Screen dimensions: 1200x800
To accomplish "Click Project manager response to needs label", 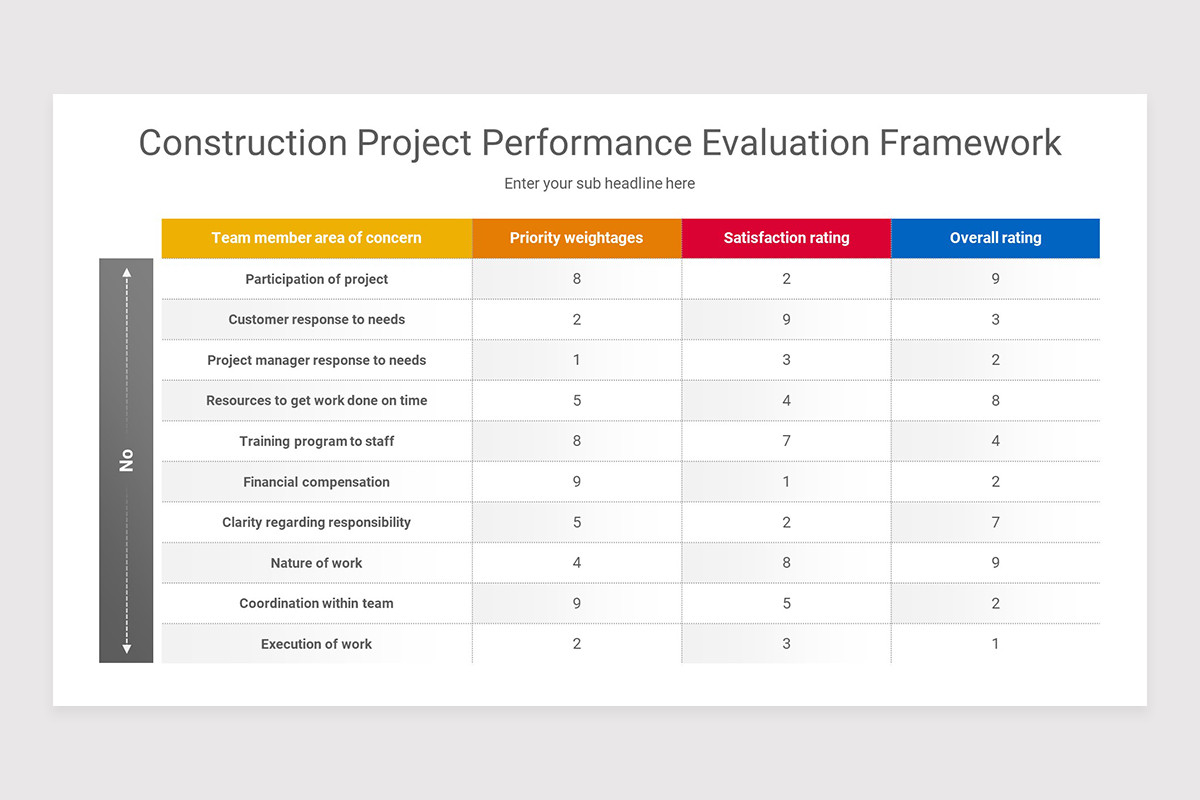I will [x=316, y=360].
